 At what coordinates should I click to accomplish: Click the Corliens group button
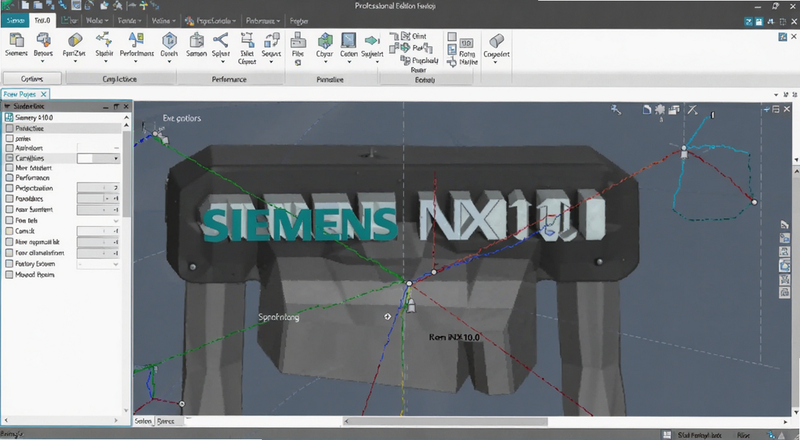pyautogui.click(x=32, y=79)
